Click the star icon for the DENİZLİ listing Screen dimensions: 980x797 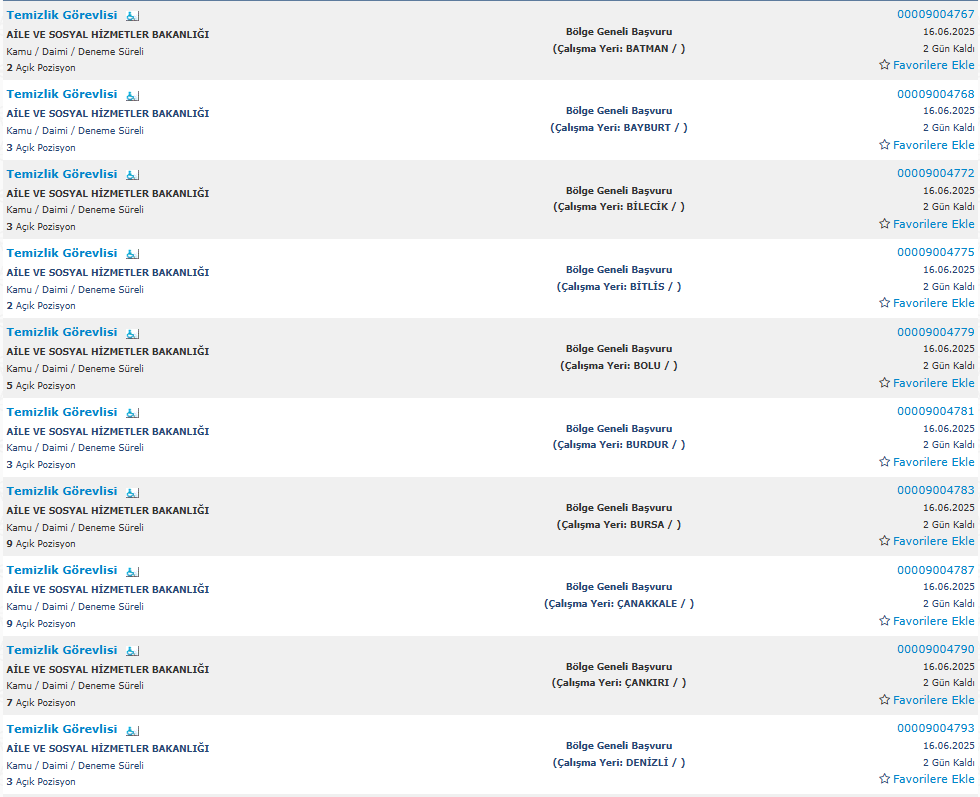884,779
